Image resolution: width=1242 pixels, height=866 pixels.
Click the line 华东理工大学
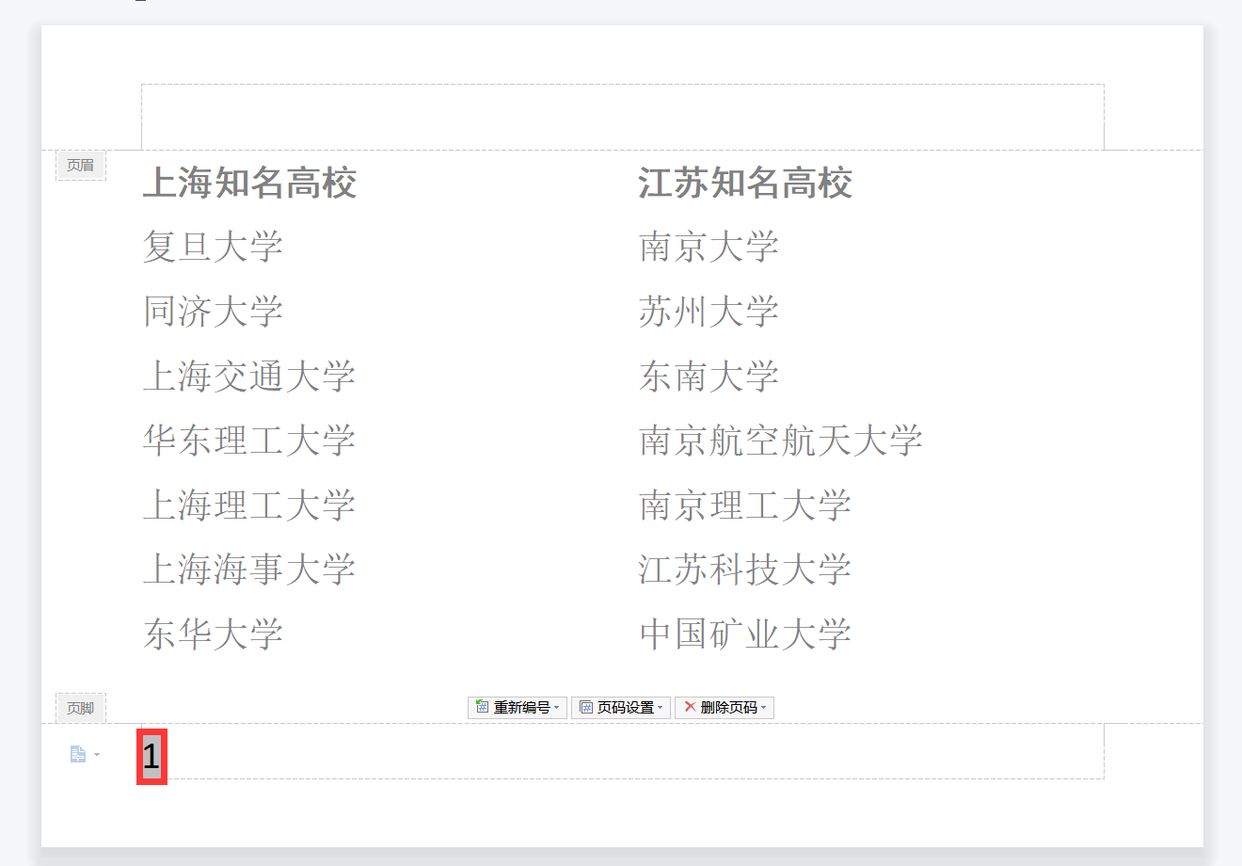click(249, 441)
